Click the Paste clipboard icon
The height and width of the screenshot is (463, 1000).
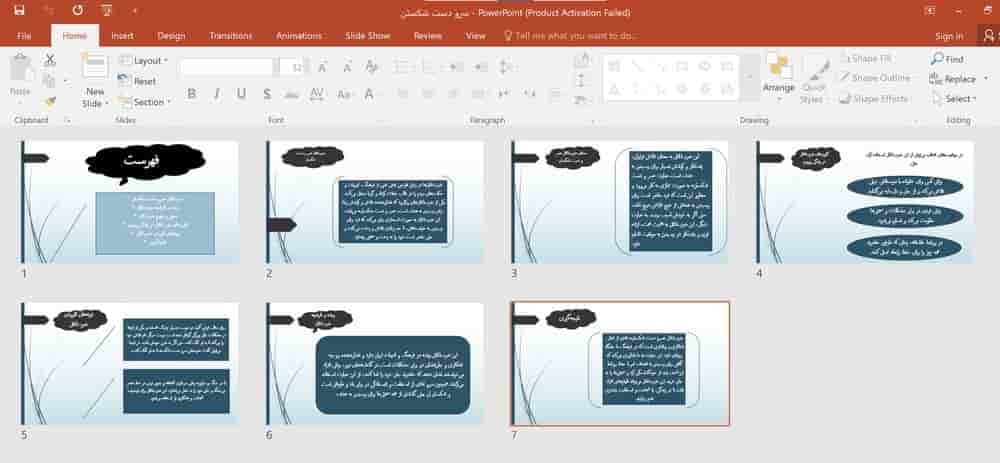(x=20, y=68)
